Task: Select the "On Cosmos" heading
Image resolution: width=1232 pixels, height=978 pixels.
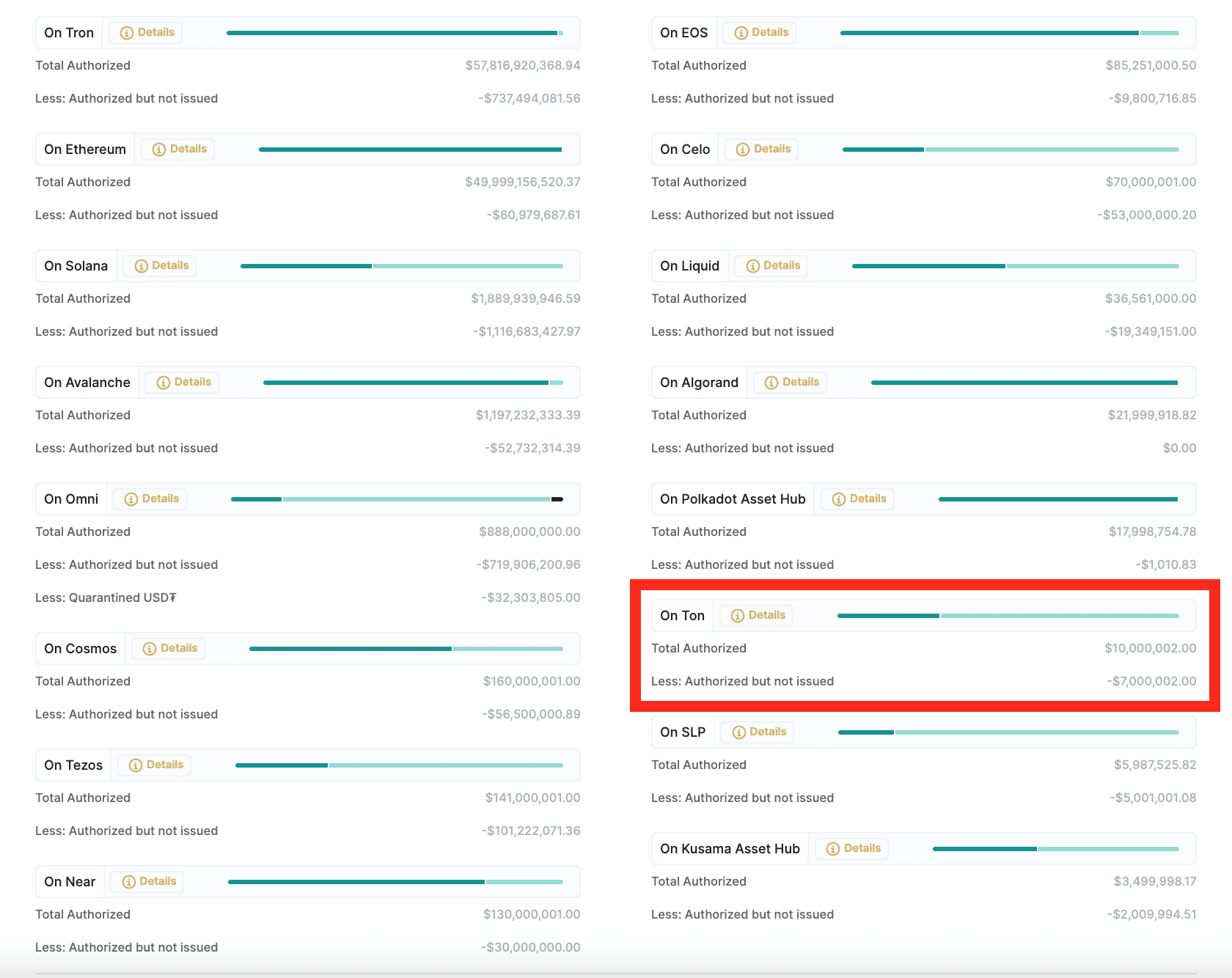Action: coord(81,649)
